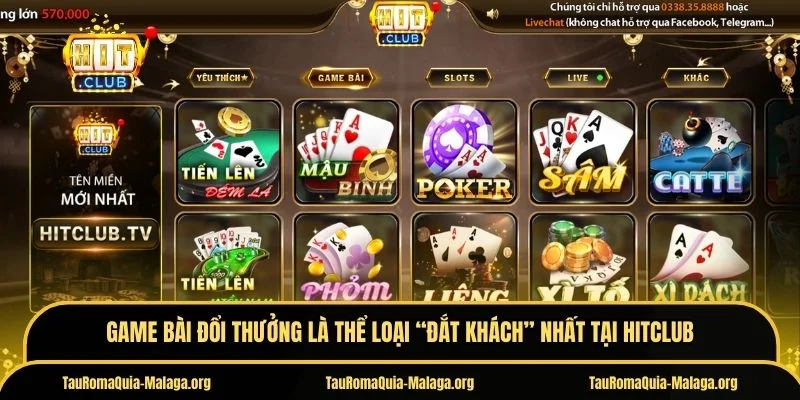Click the Livechat support link

point(544,22)
